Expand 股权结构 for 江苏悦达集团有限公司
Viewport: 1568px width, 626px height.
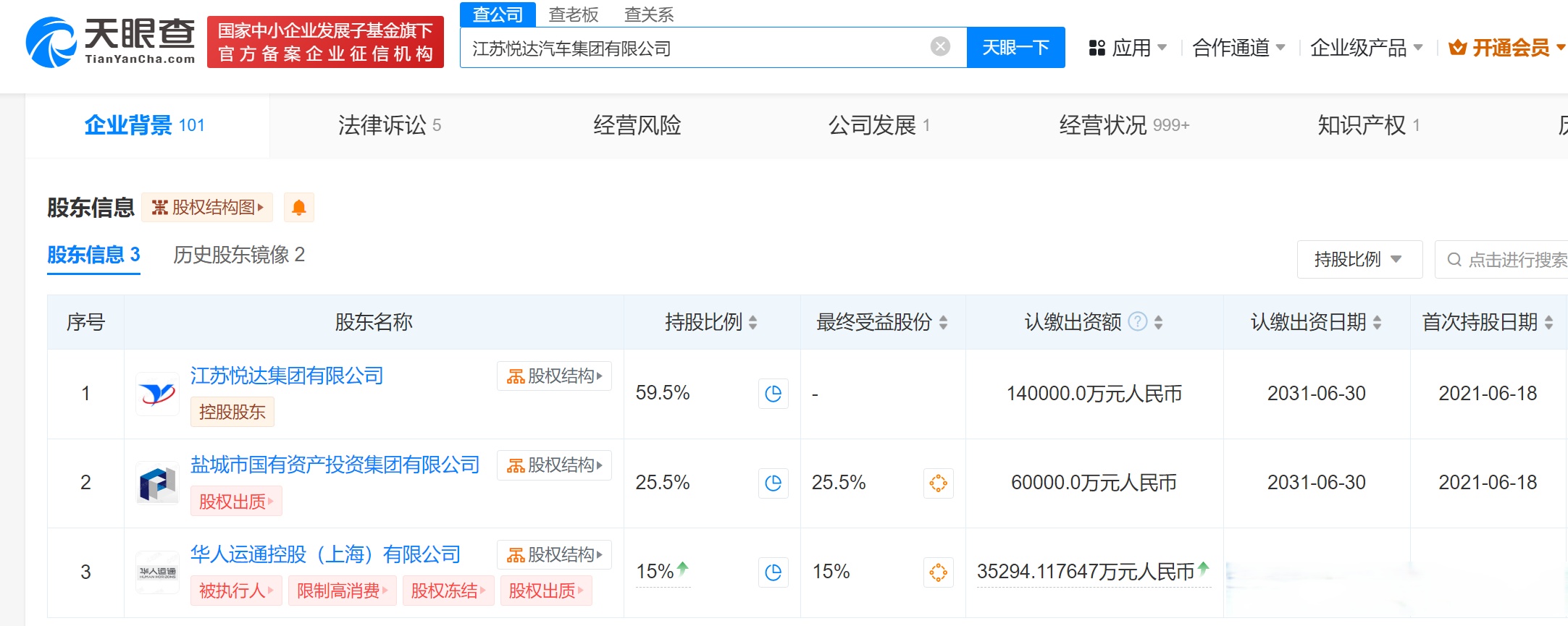pos(554,376)
